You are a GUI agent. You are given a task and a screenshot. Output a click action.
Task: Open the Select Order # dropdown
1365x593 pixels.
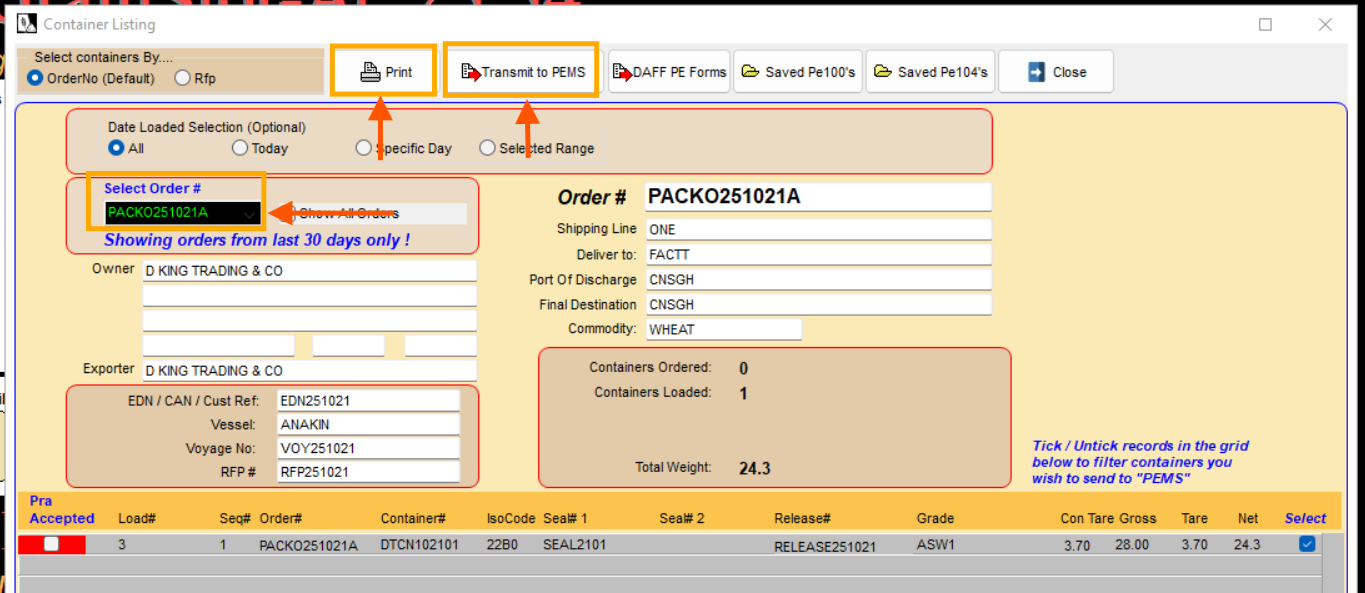(x=249, y=213)
